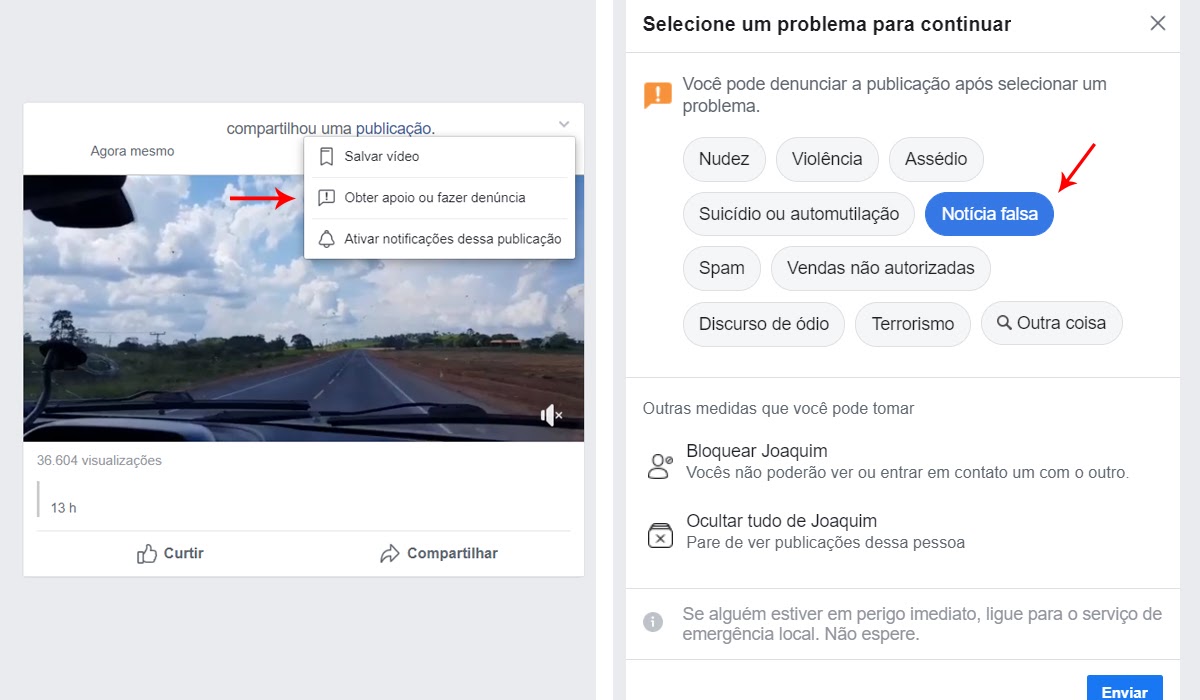Click the Agora mesmo timestamp
Viewport: 1200px width, 700px height.
(132, 151)
